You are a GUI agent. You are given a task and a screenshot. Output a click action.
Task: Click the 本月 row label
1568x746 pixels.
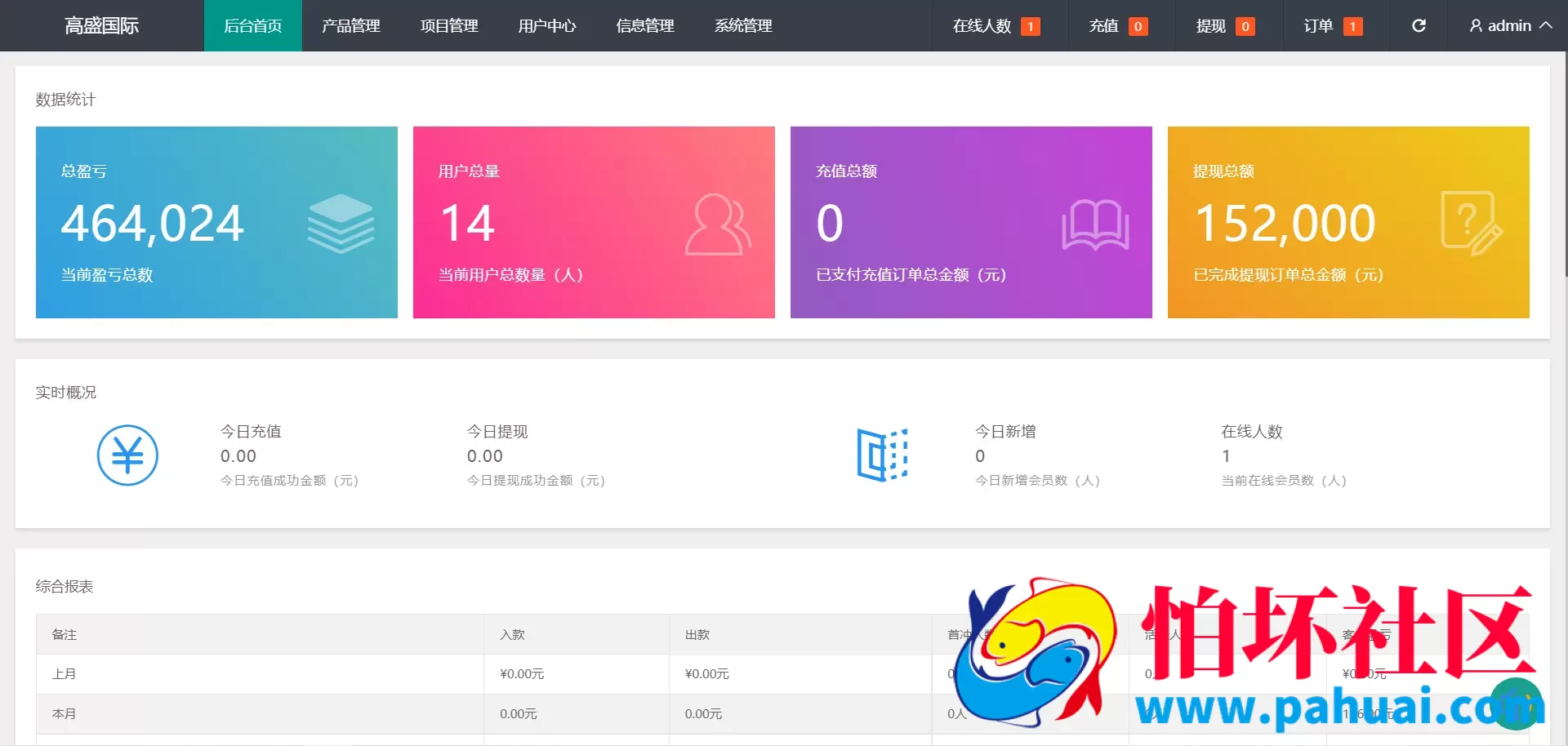tap(64, 713)
